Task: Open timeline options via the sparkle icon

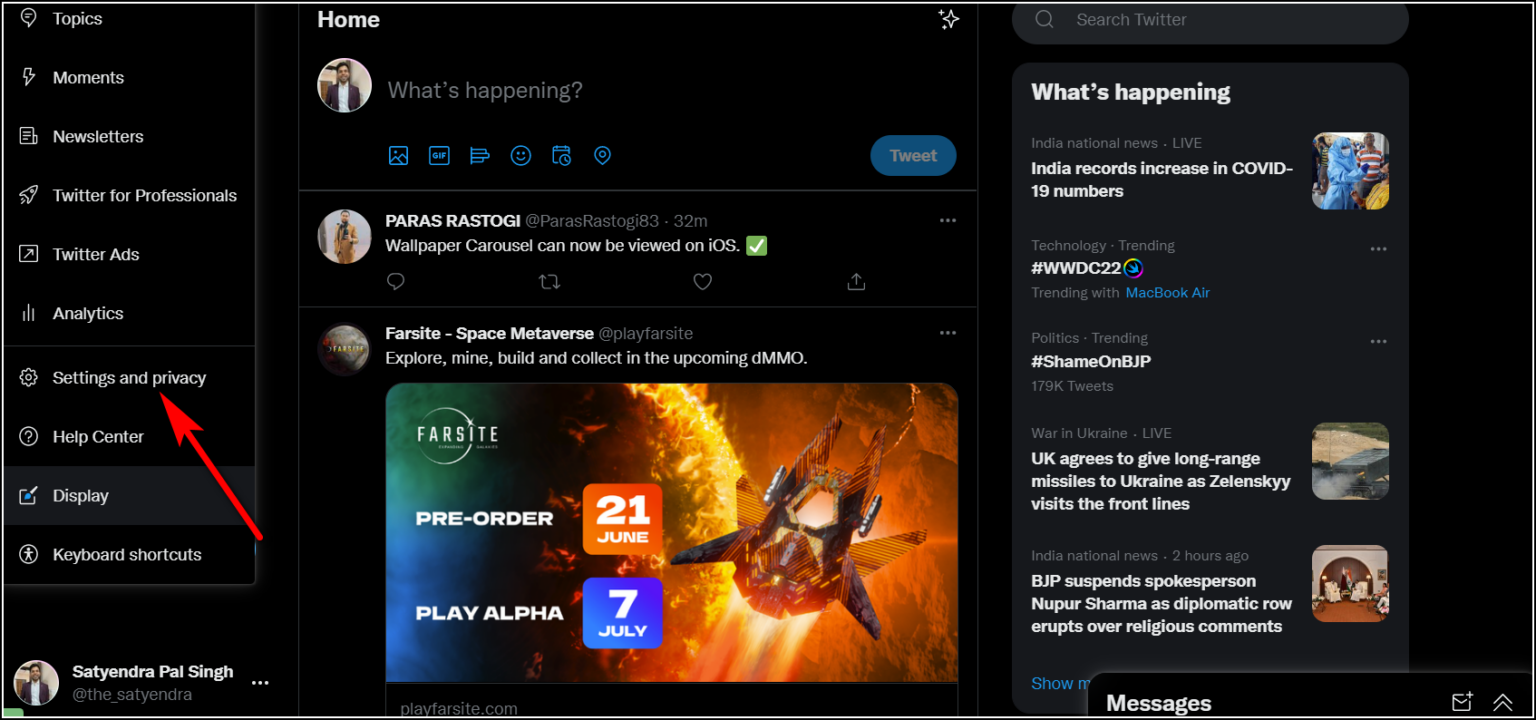Action: 948,19
